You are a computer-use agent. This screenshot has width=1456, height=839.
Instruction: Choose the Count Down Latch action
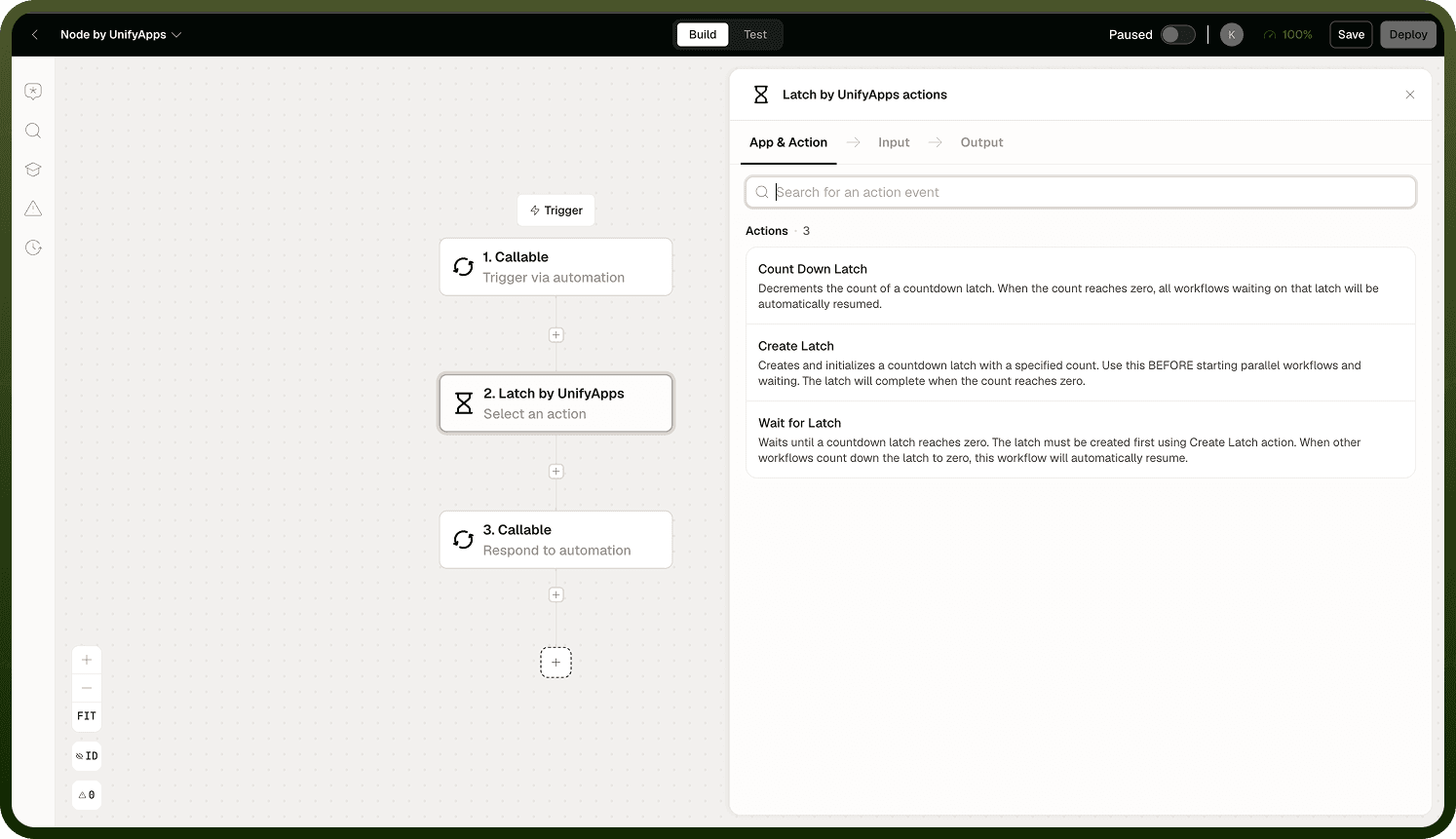click(1080, 286)
